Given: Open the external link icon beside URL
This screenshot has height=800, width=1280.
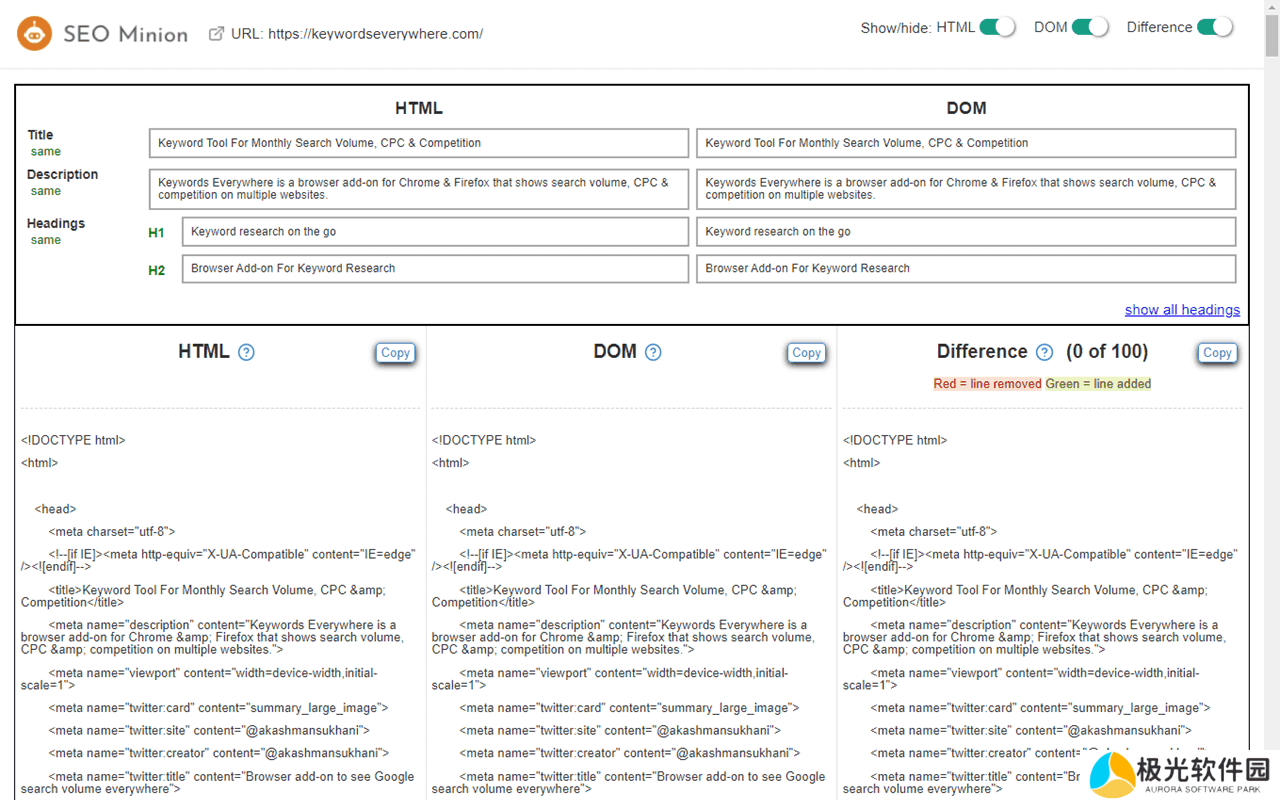Looking at the screenshot, I should tap(216, 34).
